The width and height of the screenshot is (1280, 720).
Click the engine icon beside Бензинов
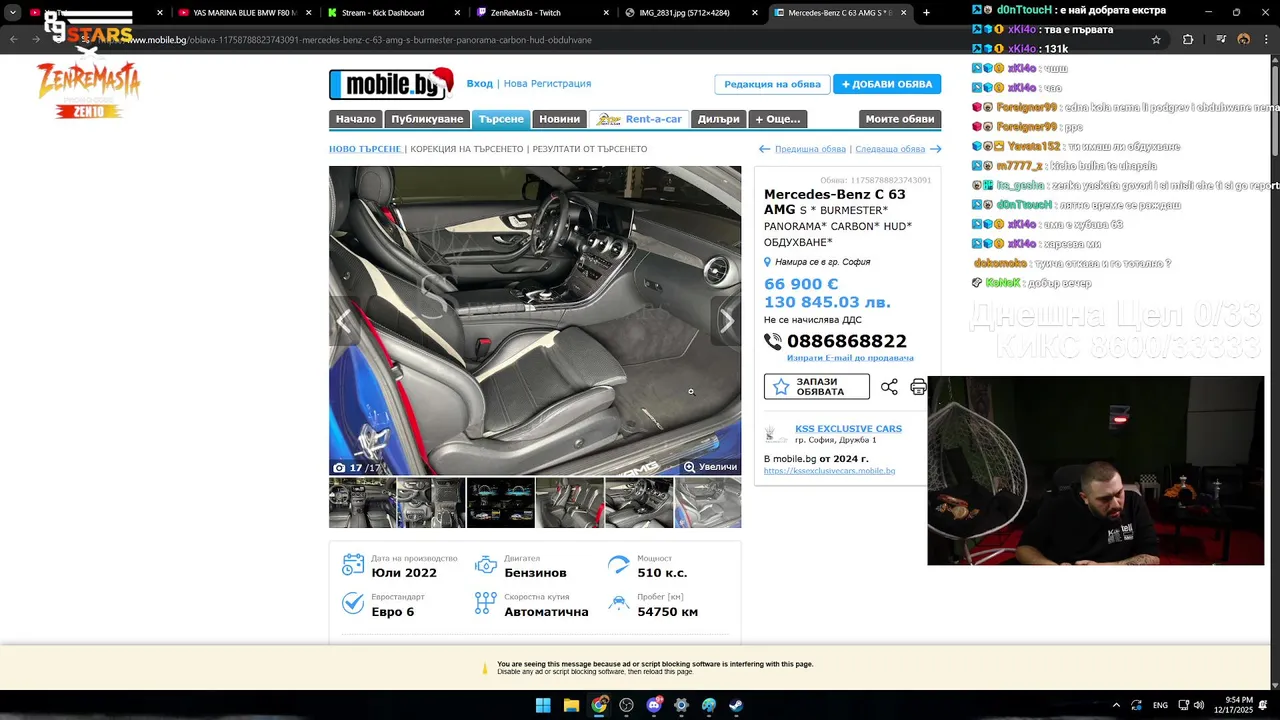coord(486,565)
